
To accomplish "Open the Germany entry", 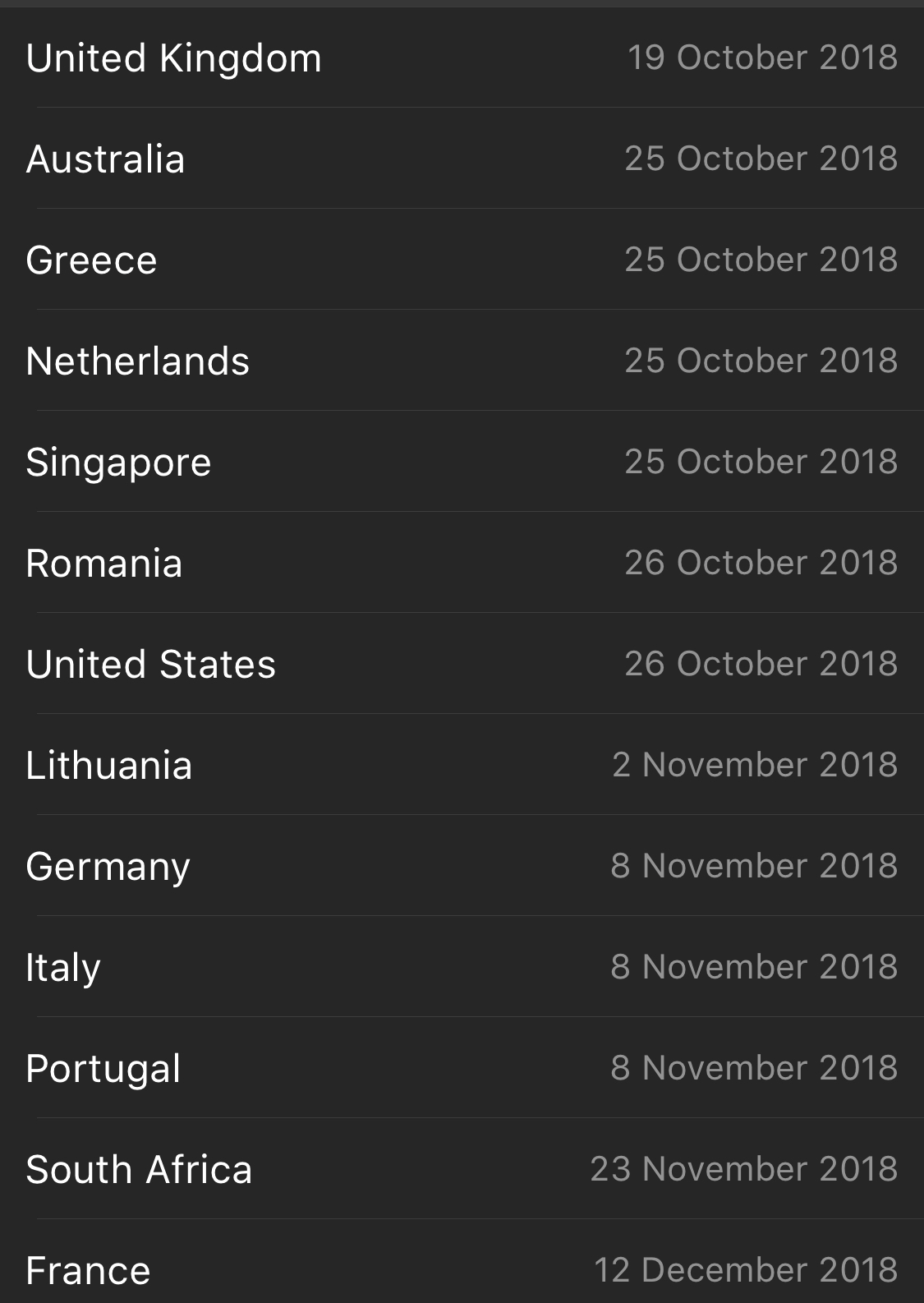I will [x=108, y=867].
